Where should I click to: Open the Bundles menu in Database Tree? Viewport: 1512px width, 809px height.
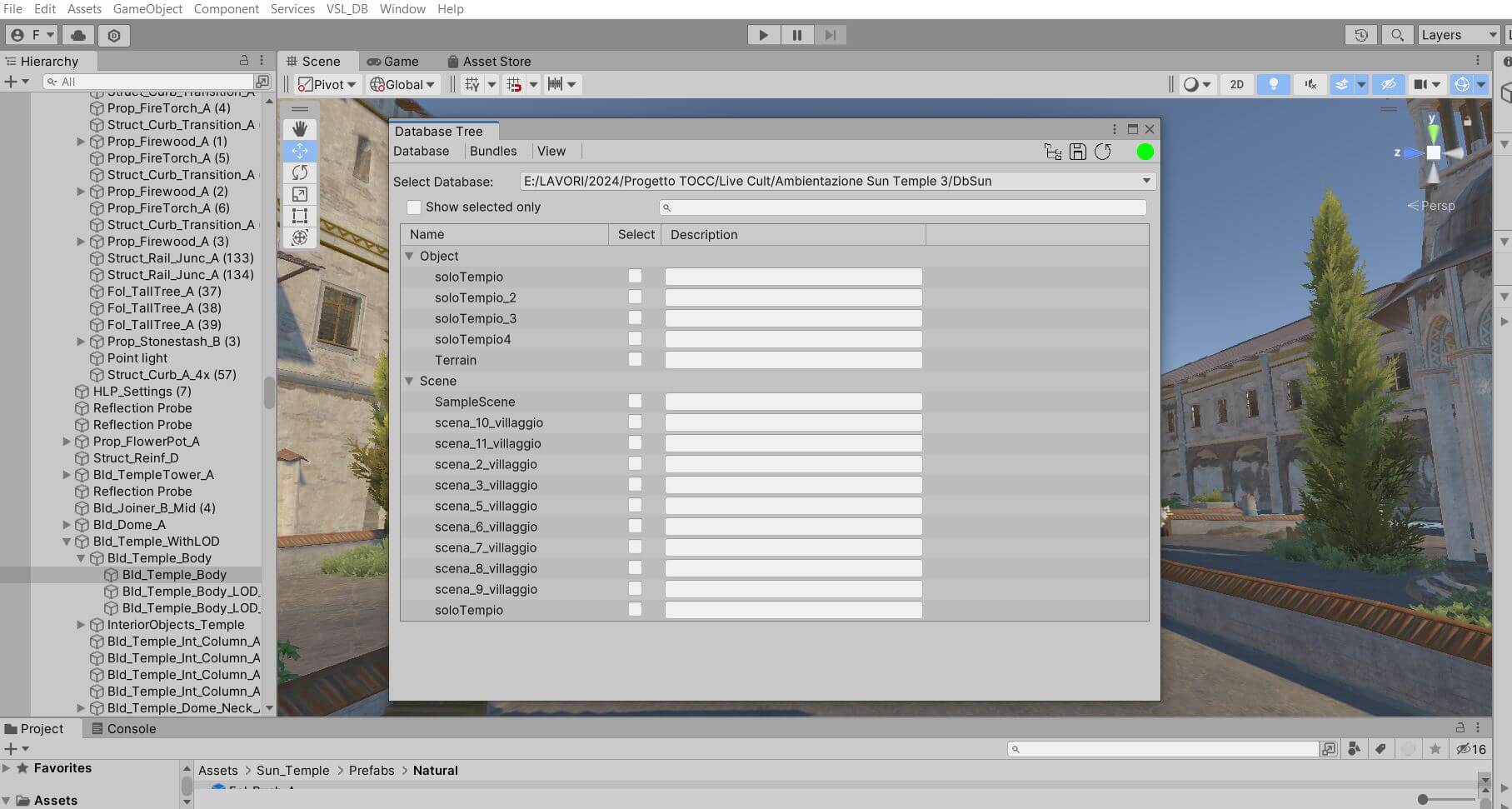pos(493,152)
